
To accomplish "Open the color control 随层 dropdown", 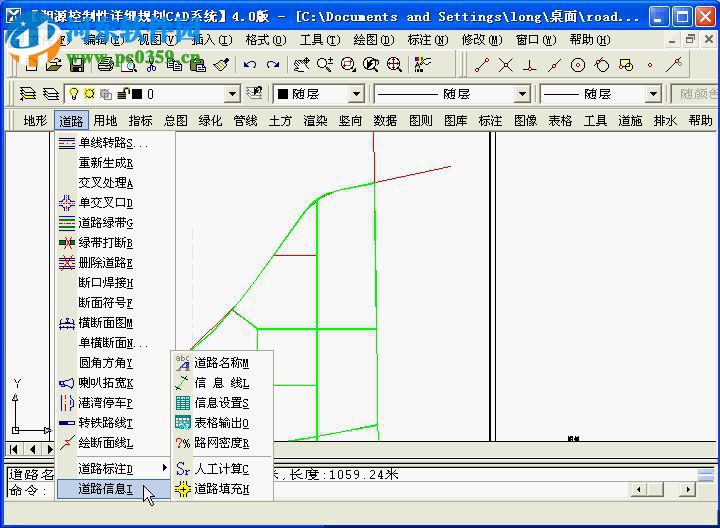I will pyautogui.click(x=356, y=95).
